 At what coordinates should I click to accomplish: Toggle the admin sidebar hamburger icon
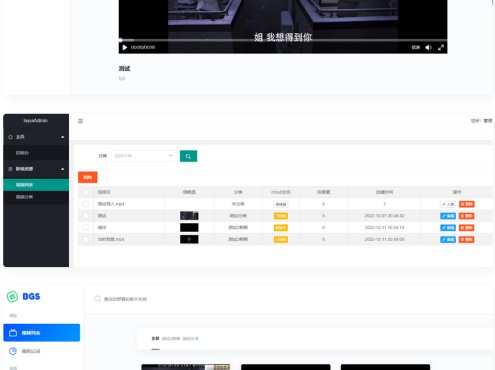click(x=80, y=121)
